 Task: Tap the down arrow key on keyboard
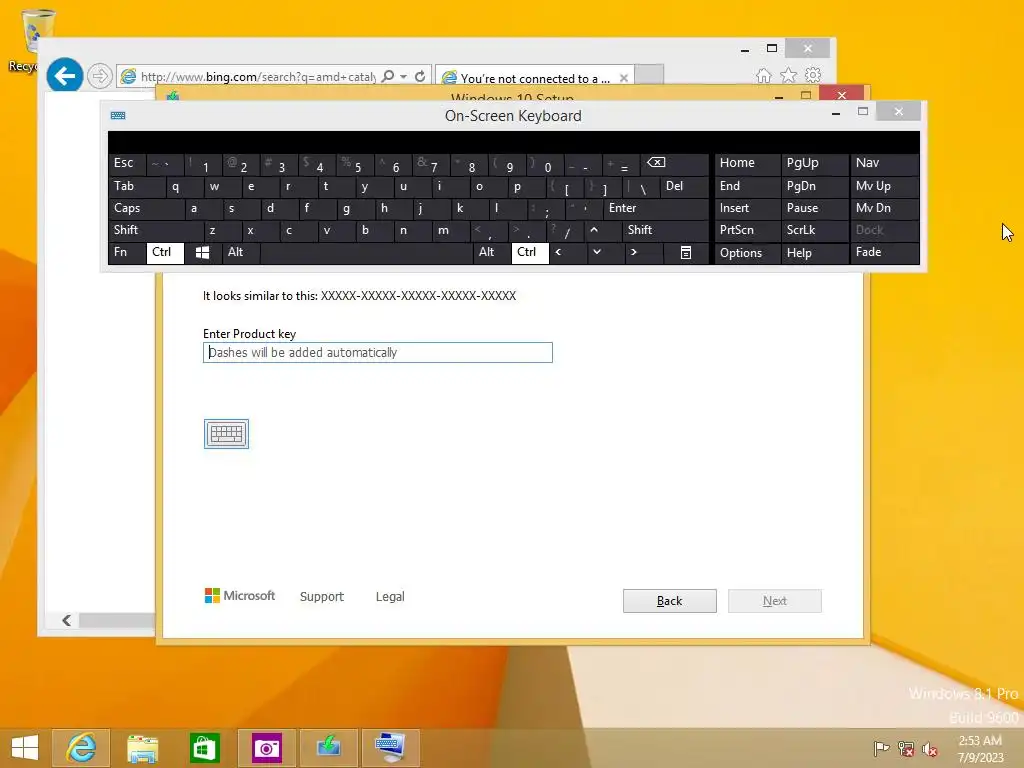(x=596, y=252)
